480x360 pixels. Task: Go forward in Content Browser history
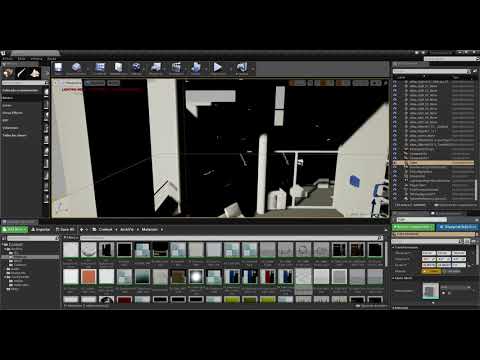click(x=87, y=230)
